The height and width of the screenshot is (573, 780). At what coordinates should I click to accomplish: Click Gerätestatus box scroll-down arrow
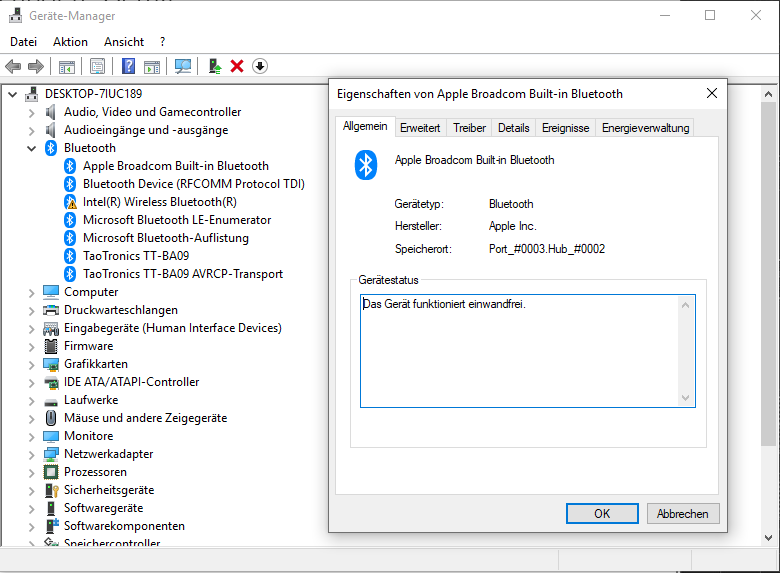(x=685, y=397)
